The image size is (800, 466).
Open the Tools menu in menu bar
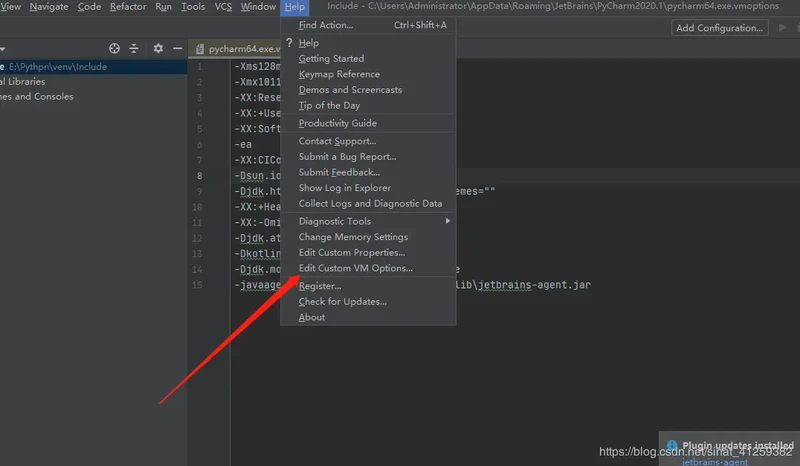[193, 7]
